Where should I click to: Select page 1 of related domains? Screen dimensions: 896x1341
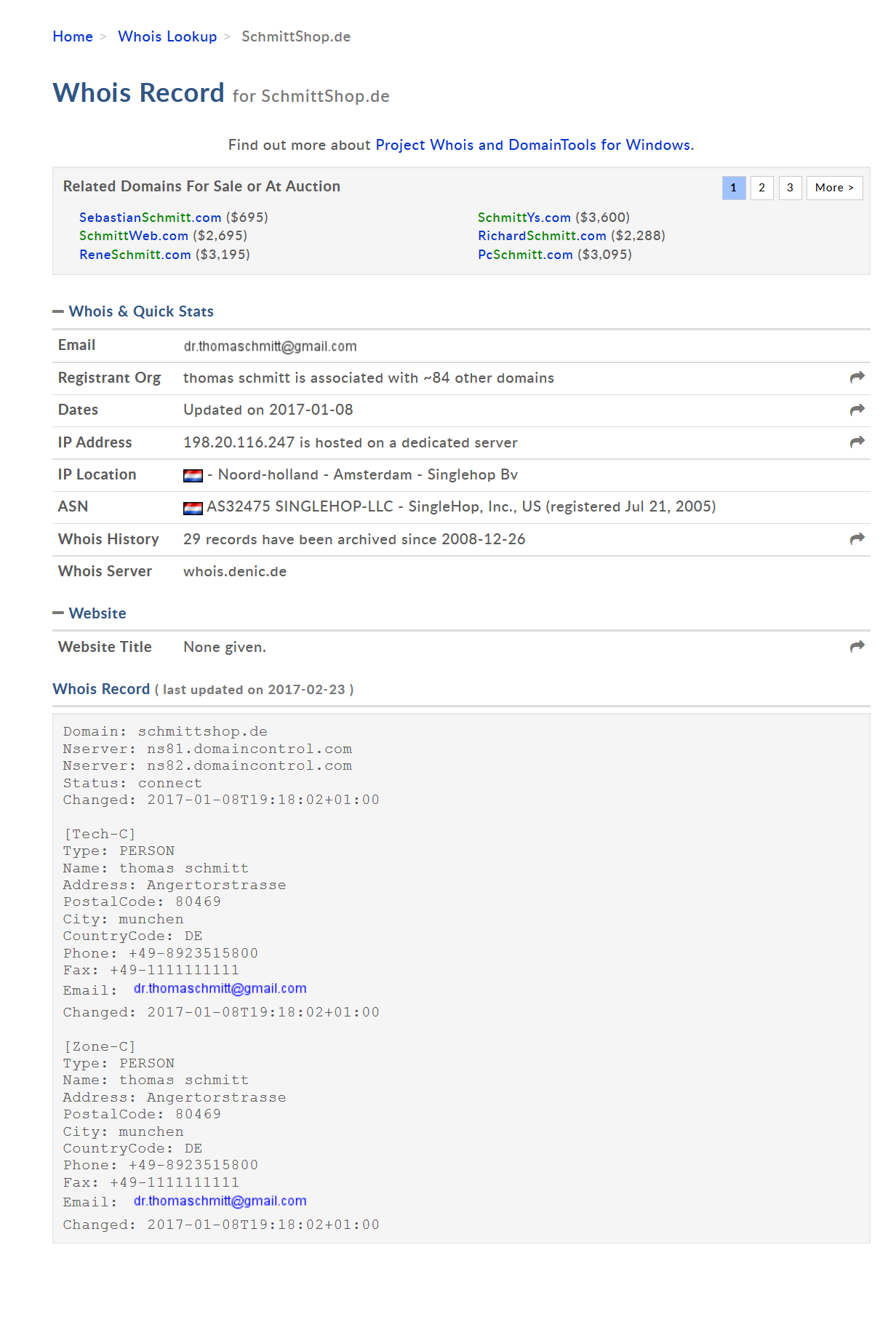pos(733,188)
